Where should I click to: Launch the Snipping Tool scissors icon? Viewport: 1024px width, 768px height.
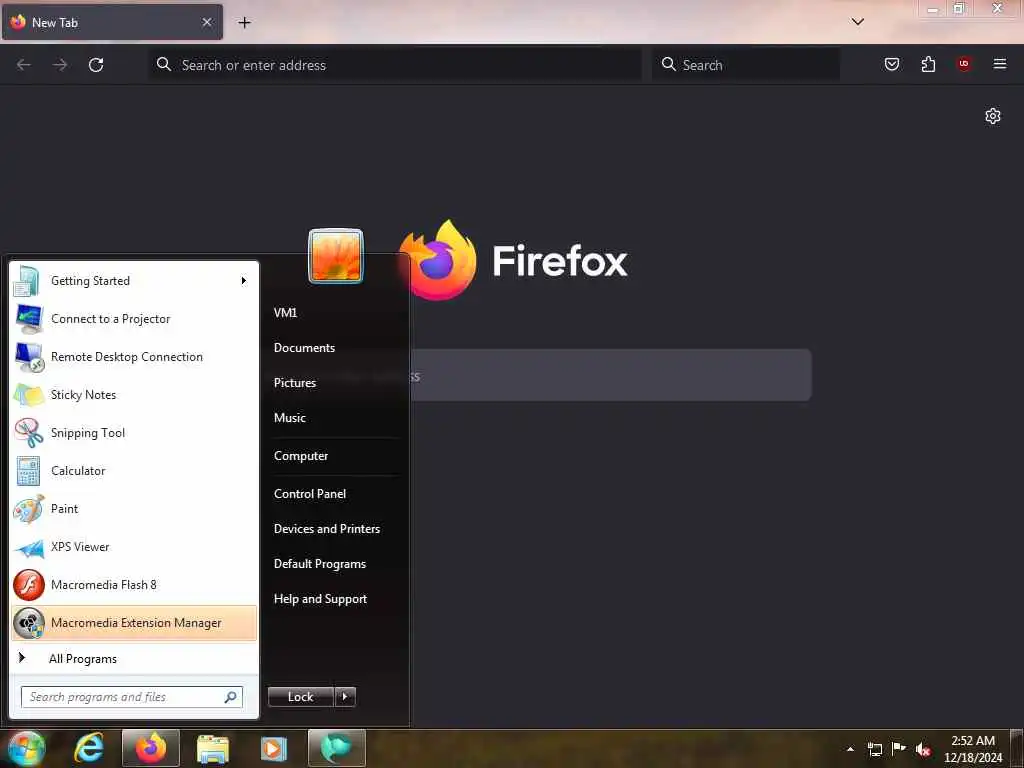click(29, 432)
